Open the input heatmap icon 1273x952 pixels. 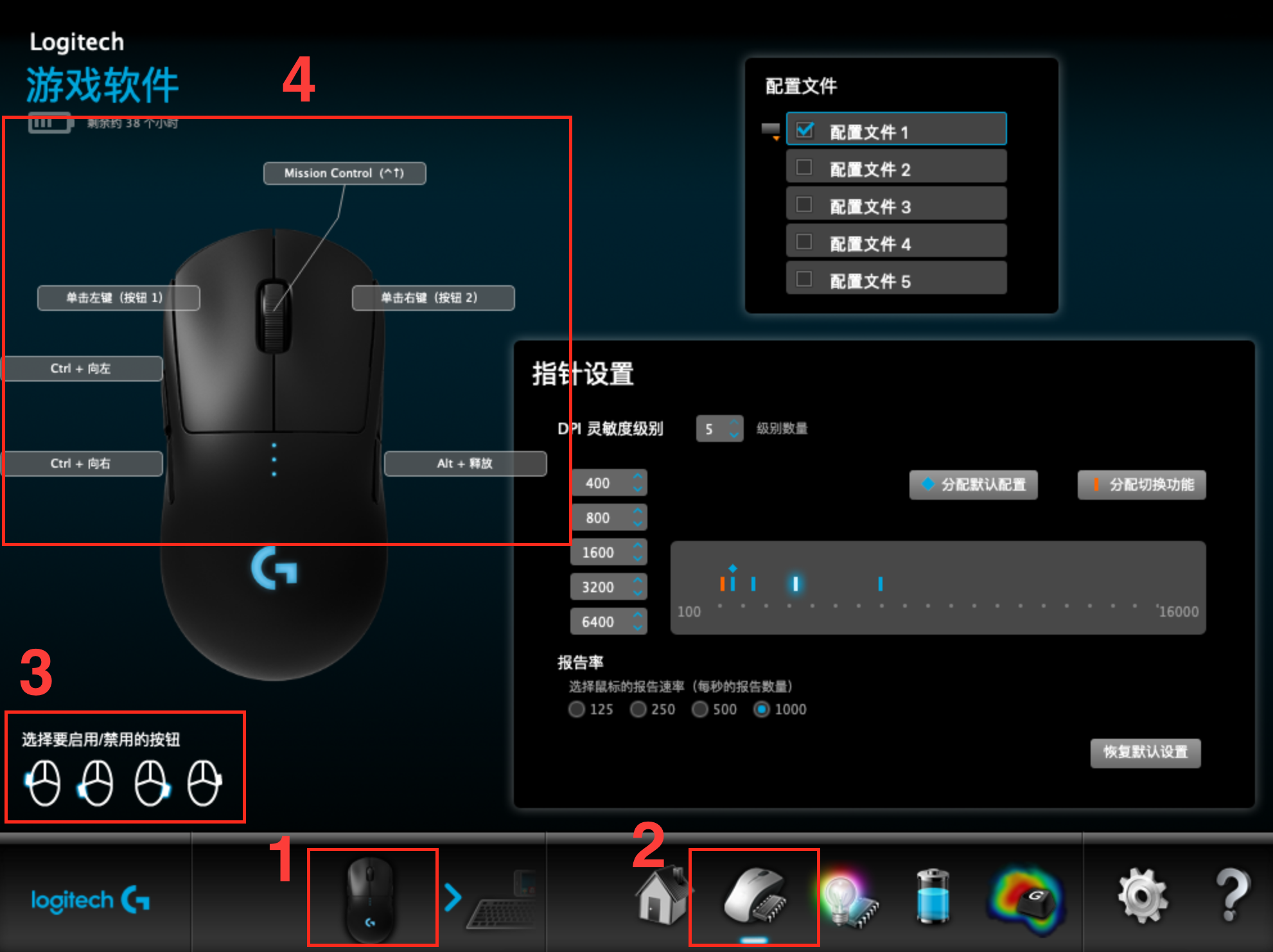(1026, 899)
